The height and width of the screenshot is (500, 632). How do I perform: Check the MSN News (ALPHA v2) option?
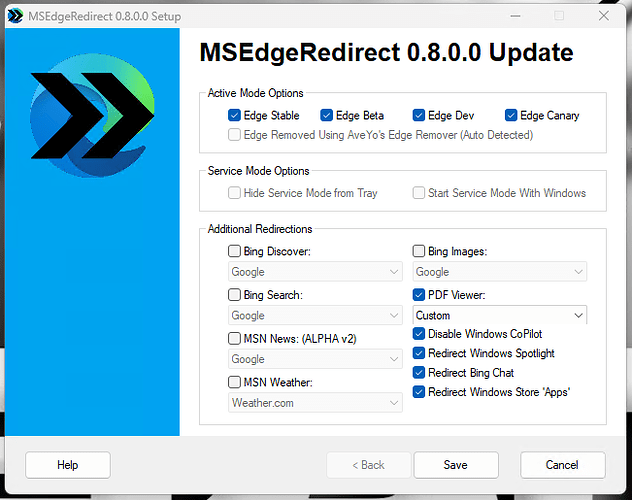(x=234, y=339)
